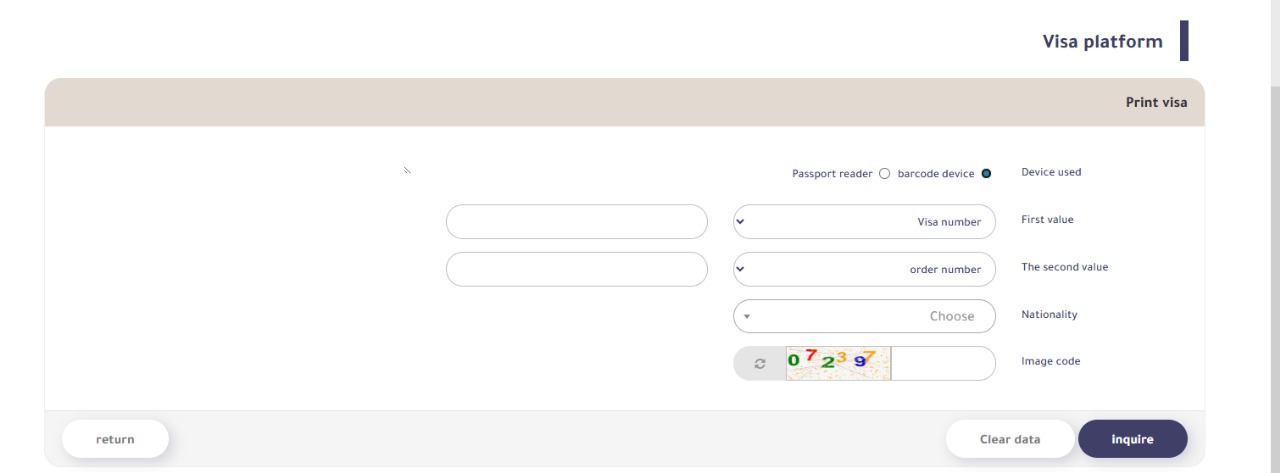
Task: Click the Nationality field label
Action: [1049, 314]
